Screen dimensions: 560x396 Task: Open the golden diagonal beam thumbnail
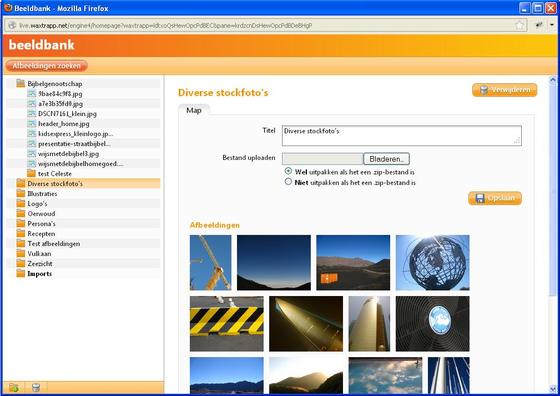point(306,324)
